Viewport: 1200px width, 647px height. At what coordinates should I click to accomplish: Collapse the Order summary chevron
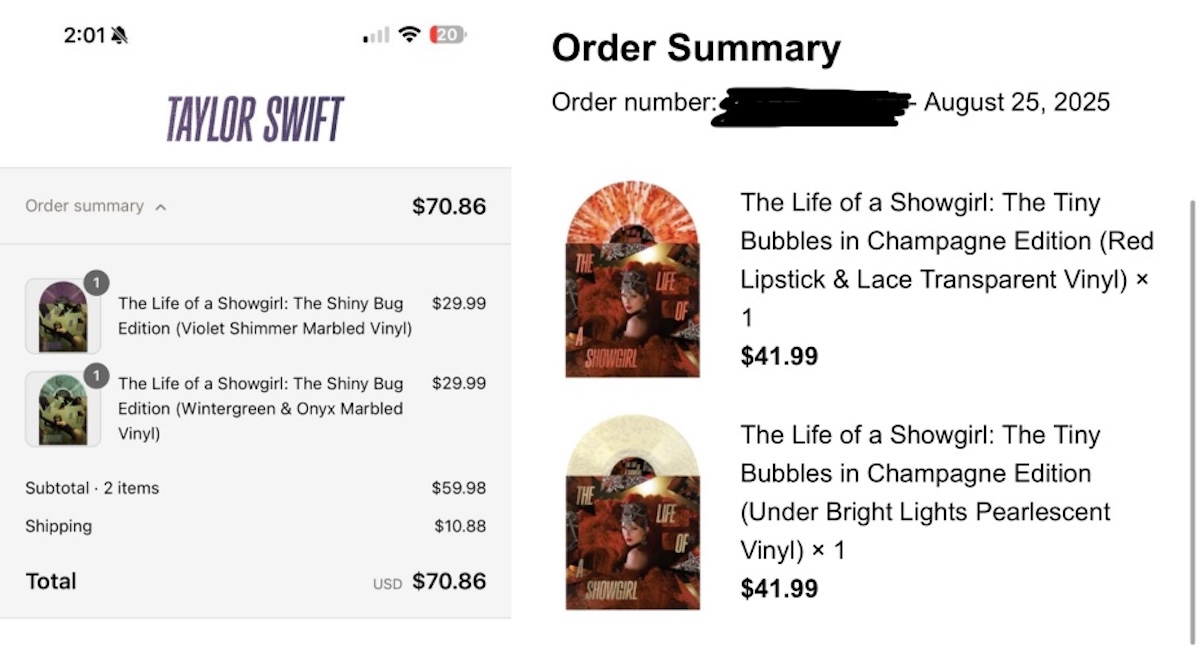(x=161, y=207)
